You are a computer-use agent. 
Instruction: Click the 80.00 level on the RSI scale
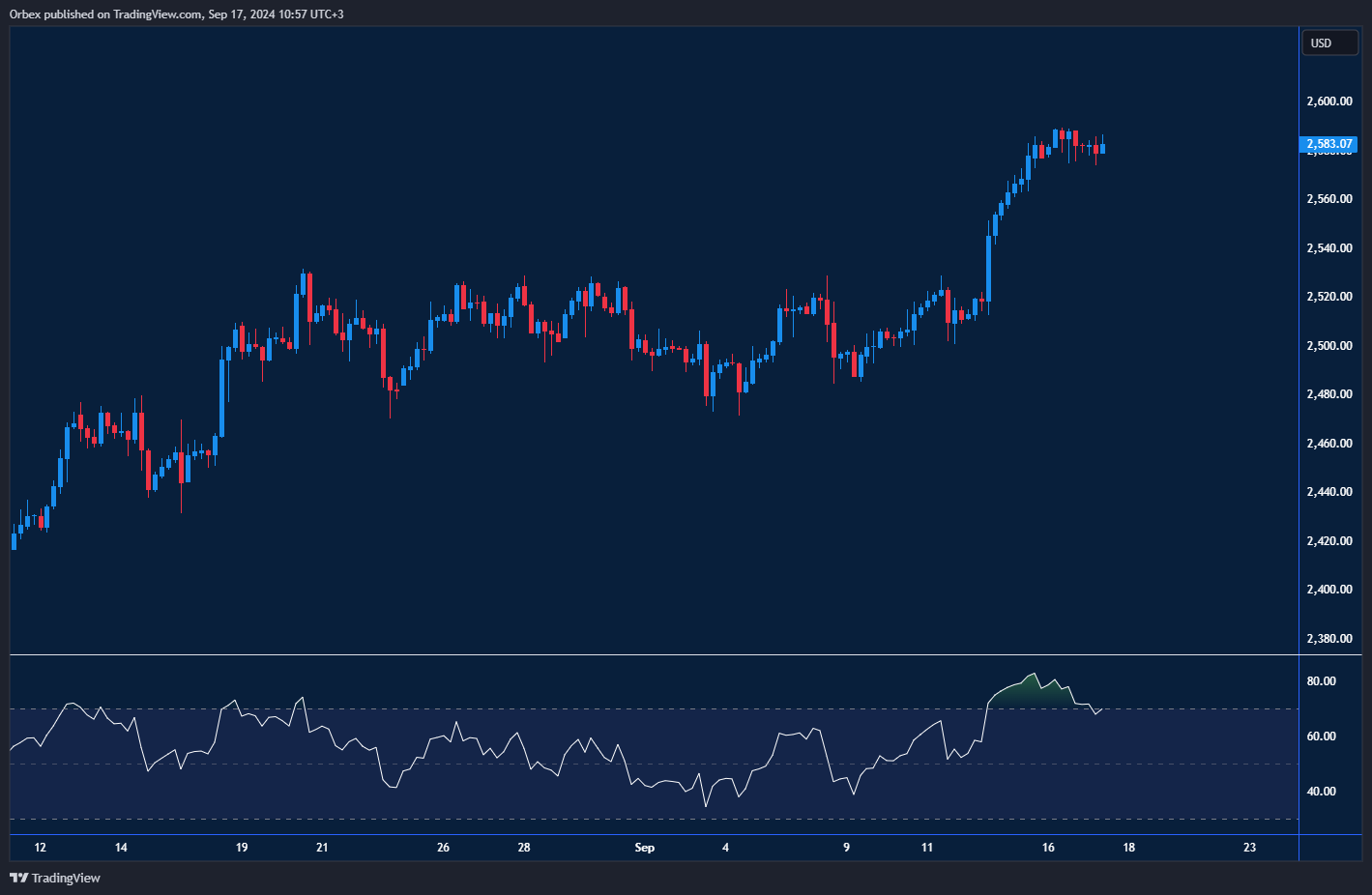click(1321, 681)
